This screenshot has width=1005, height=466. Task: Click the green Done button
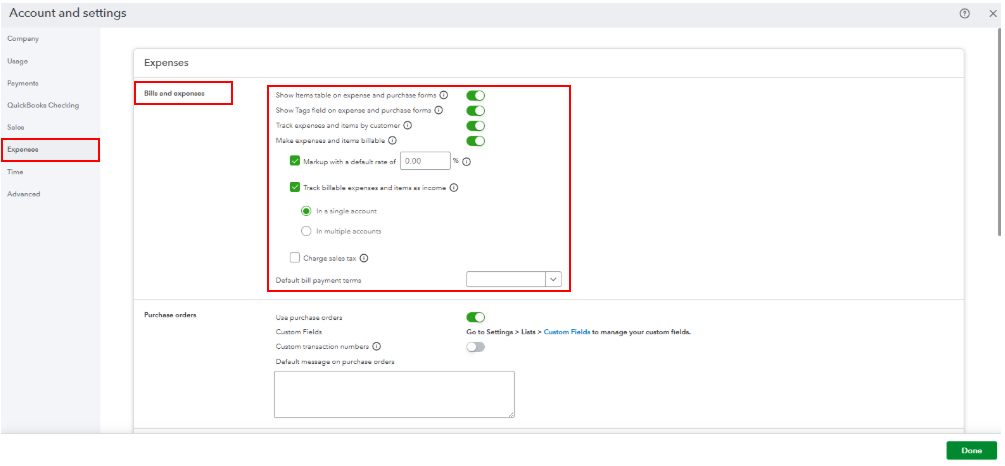pyautogui.click(x=972, y=451)
